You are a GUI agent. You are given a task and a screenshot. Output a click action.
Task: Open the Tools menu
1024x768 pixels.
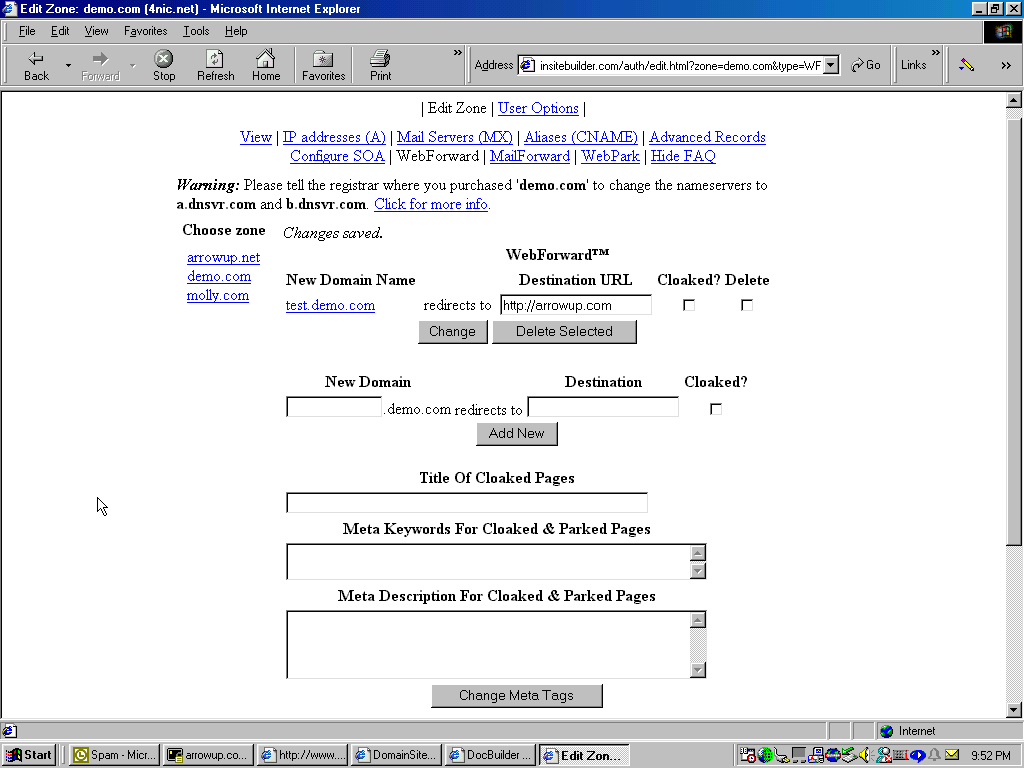(x=196, y=31)
